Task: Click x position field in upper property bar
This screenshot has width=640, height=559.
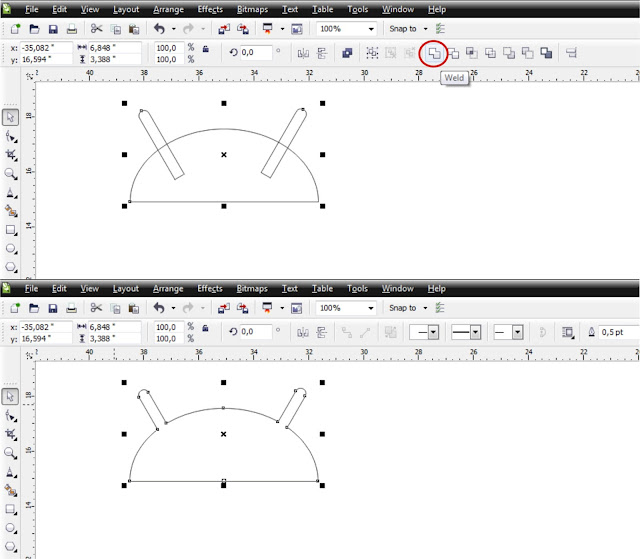Action: point(46,48)
